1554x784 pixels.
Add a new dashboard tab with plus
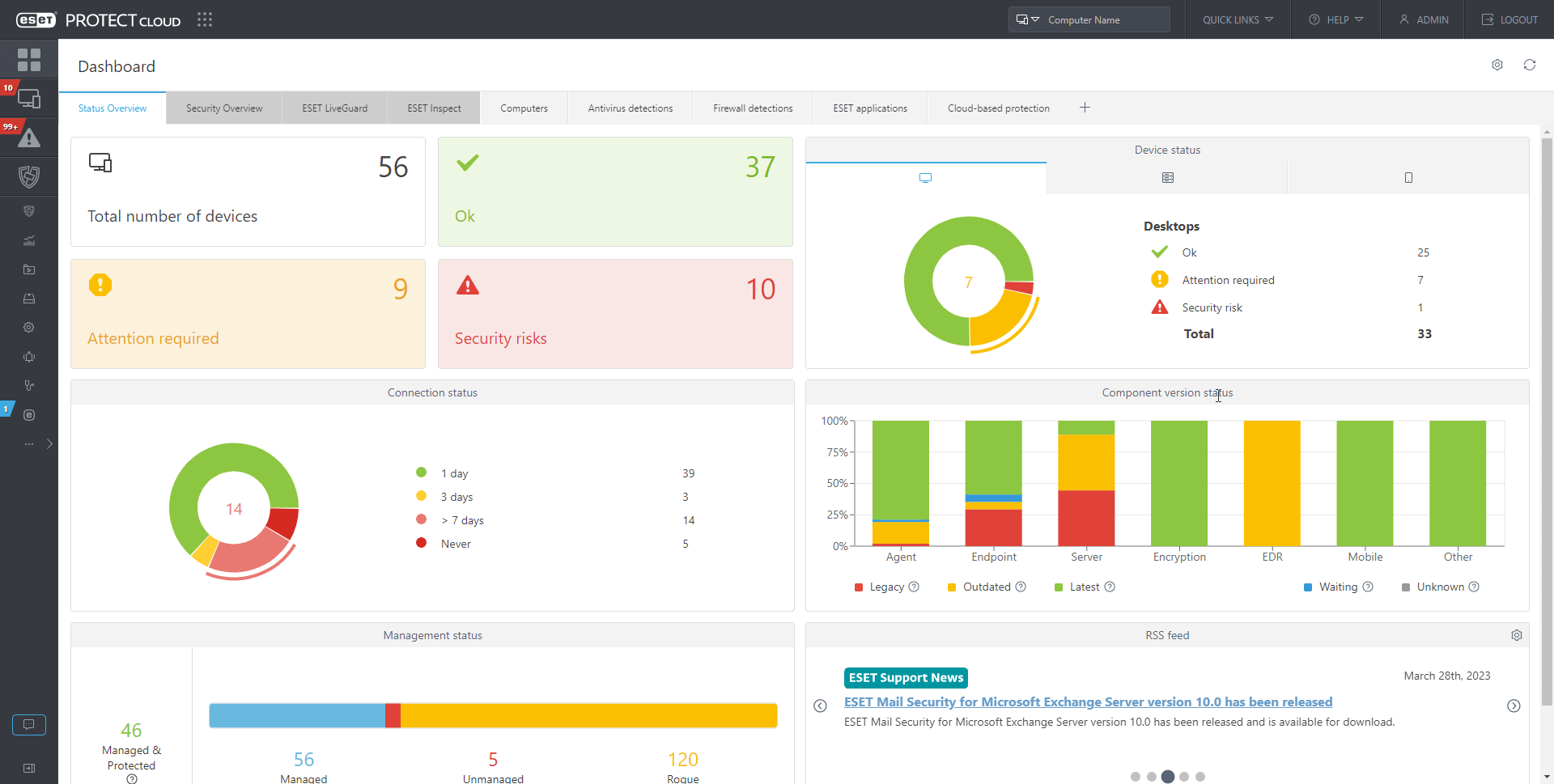click(x=1085, y=108)
